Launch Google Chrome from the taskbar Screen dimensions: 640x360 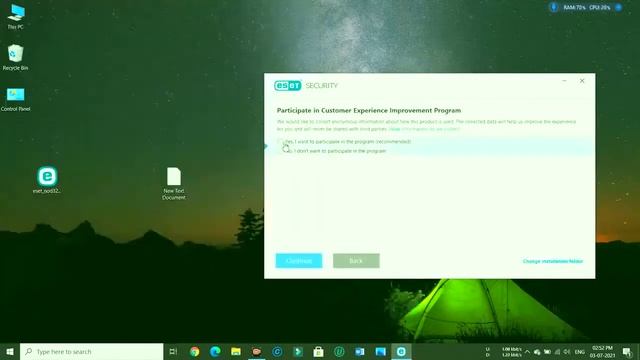pos(195,351)
